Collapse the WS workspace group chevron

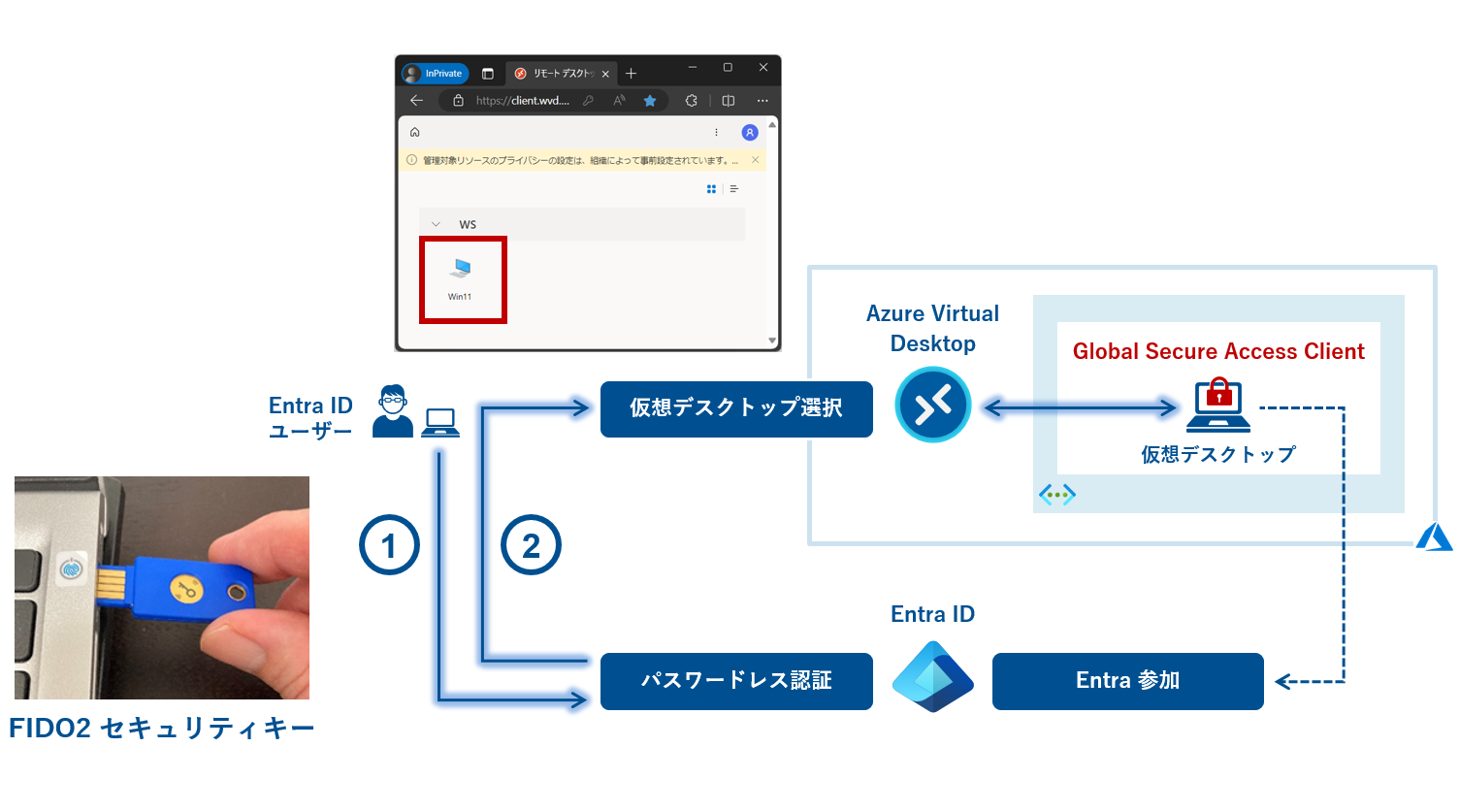436,224
